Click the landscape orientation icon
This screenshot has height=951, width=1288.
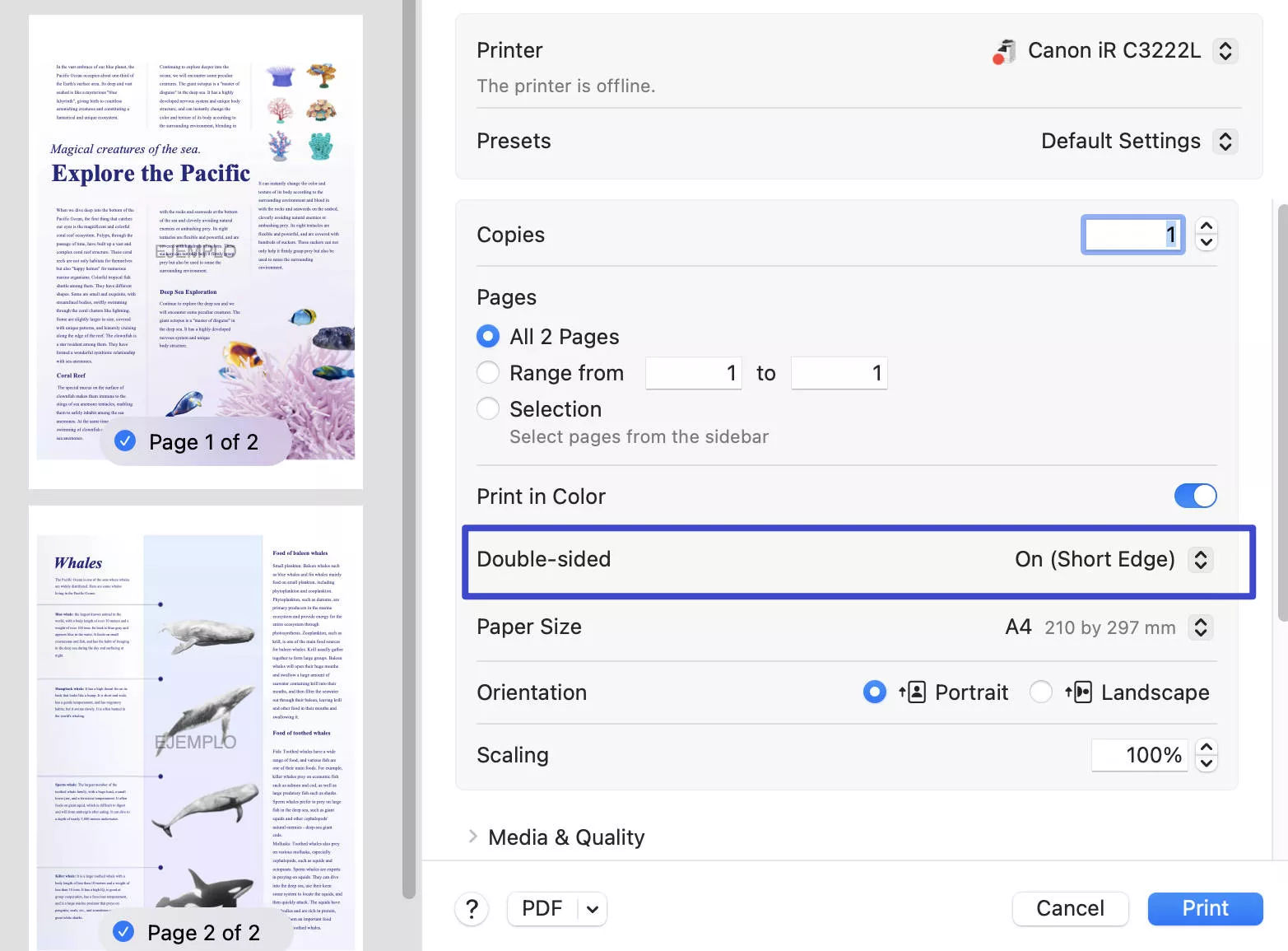point(1079,692)
